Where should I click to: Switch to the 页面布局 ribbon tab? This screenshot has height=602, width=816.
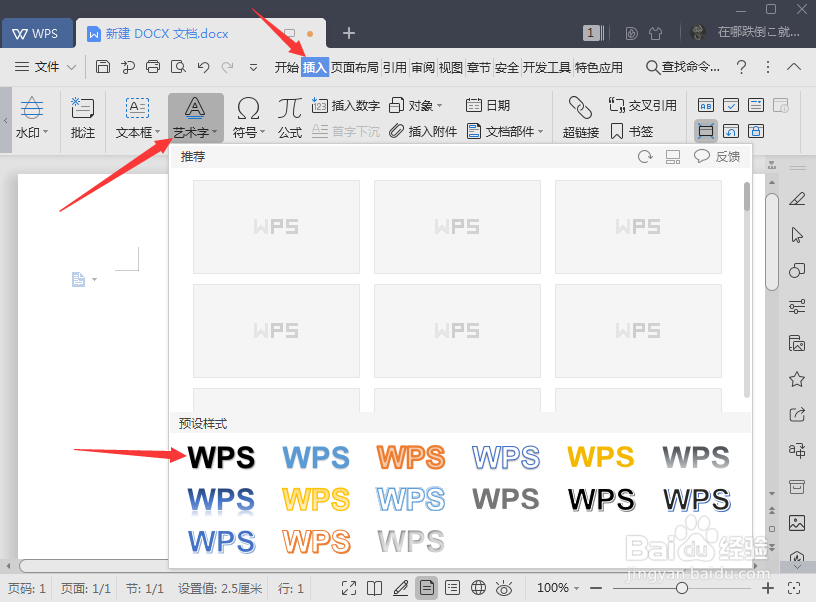(x=356, y=67)
